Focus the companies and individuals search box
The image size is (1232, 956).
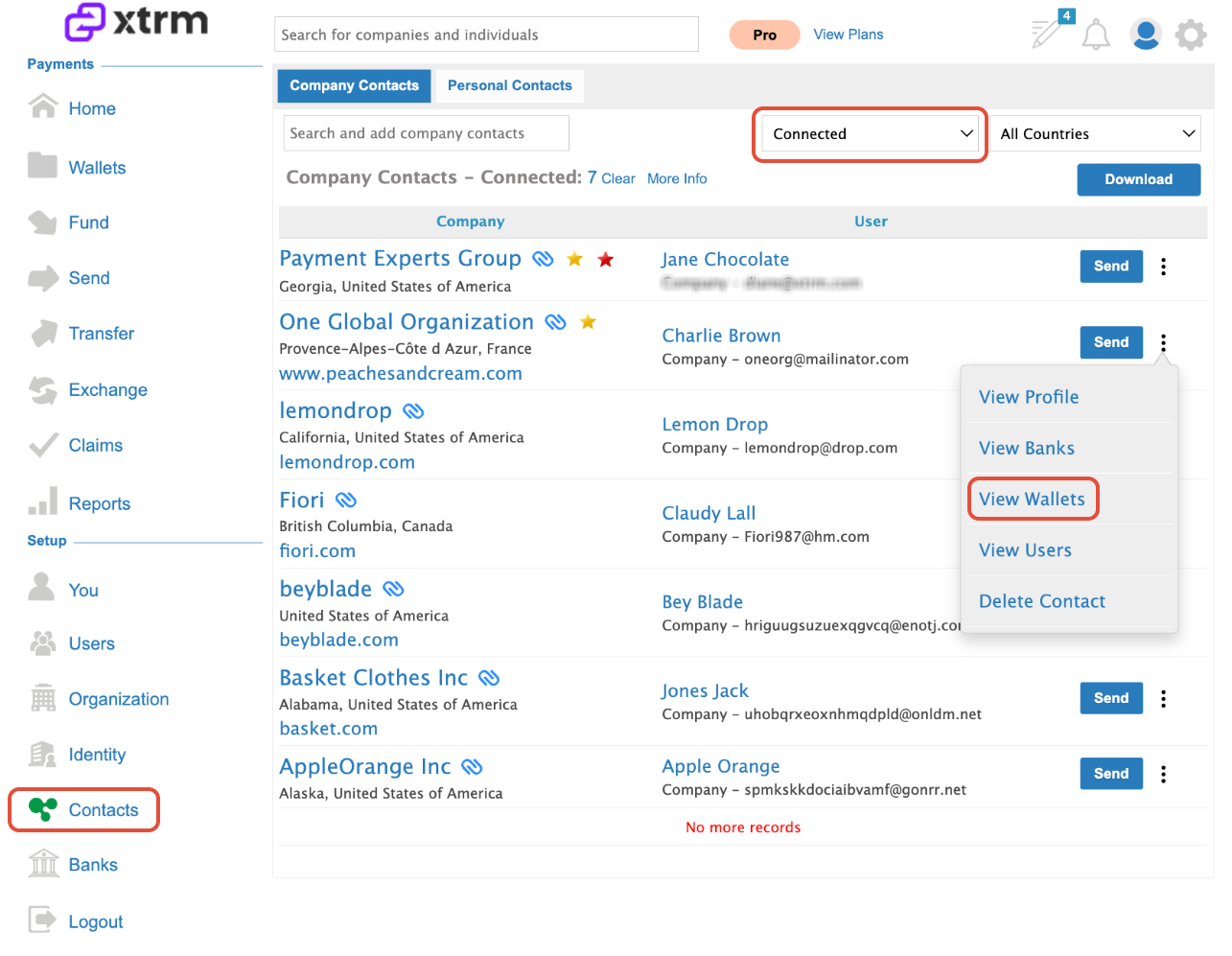(x=486, y=35)
